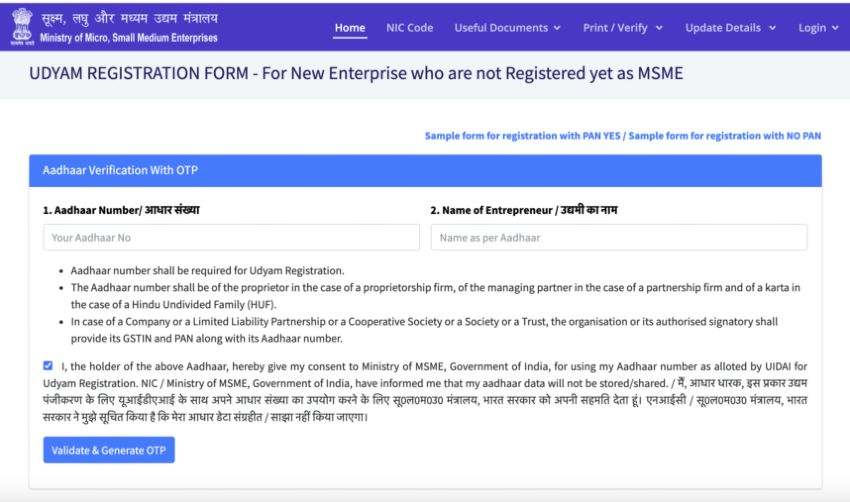Open Sample form for registration with NO PAN
Screen dimensions: 850x502
(725, 136)
